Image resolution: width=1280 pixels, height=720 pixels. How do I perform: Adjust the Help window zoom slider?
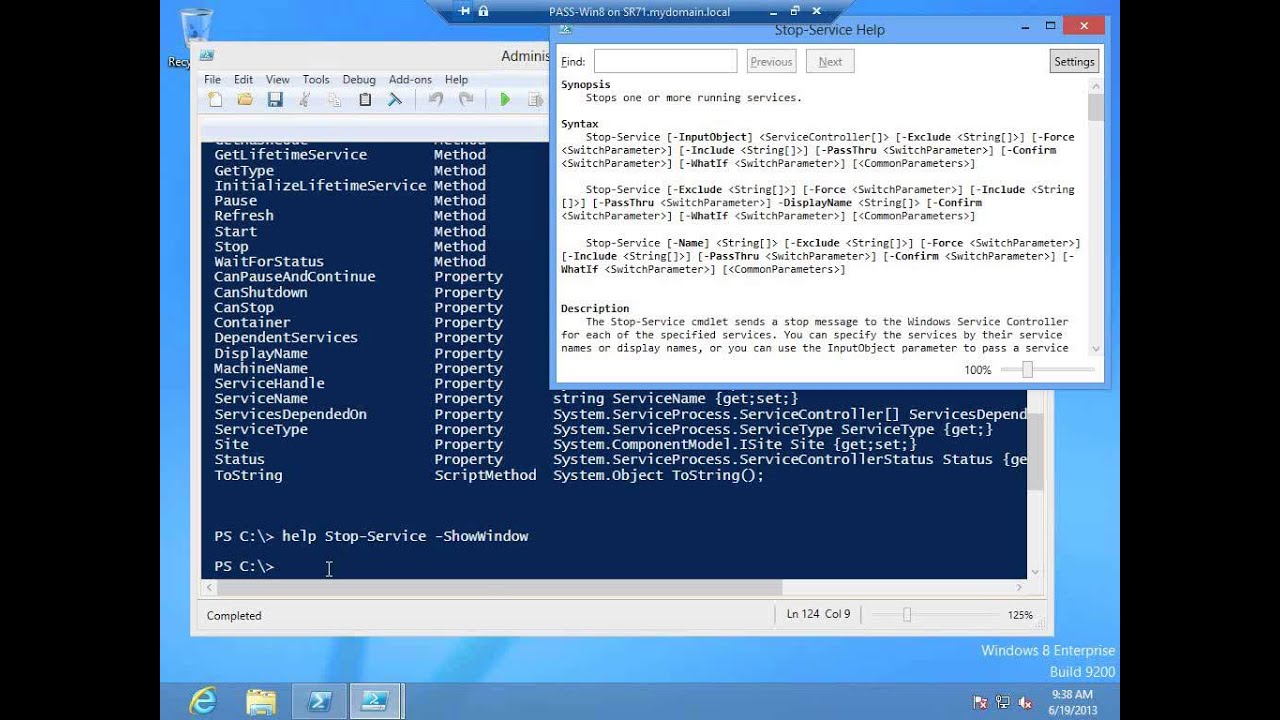click(x=1027, y=370)
